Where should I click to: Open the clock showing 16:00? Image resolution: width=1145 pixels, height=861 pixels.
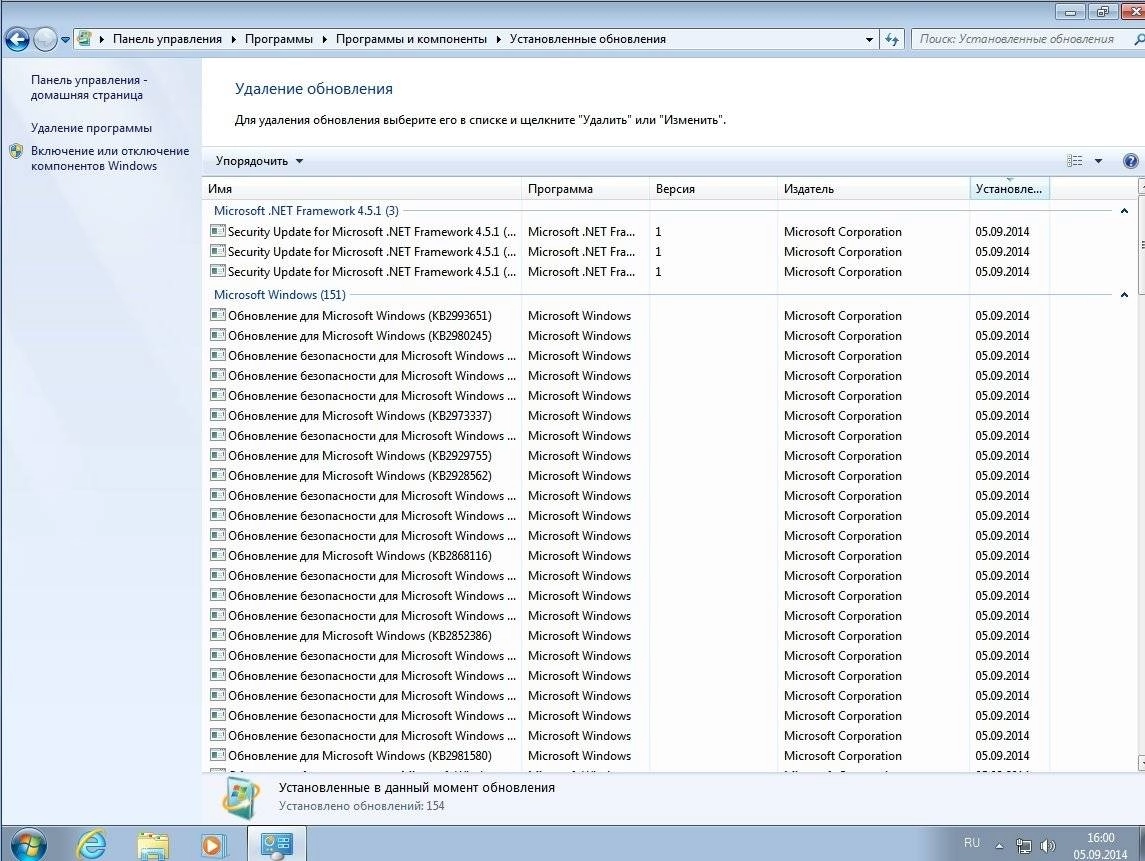[1100, 846]
